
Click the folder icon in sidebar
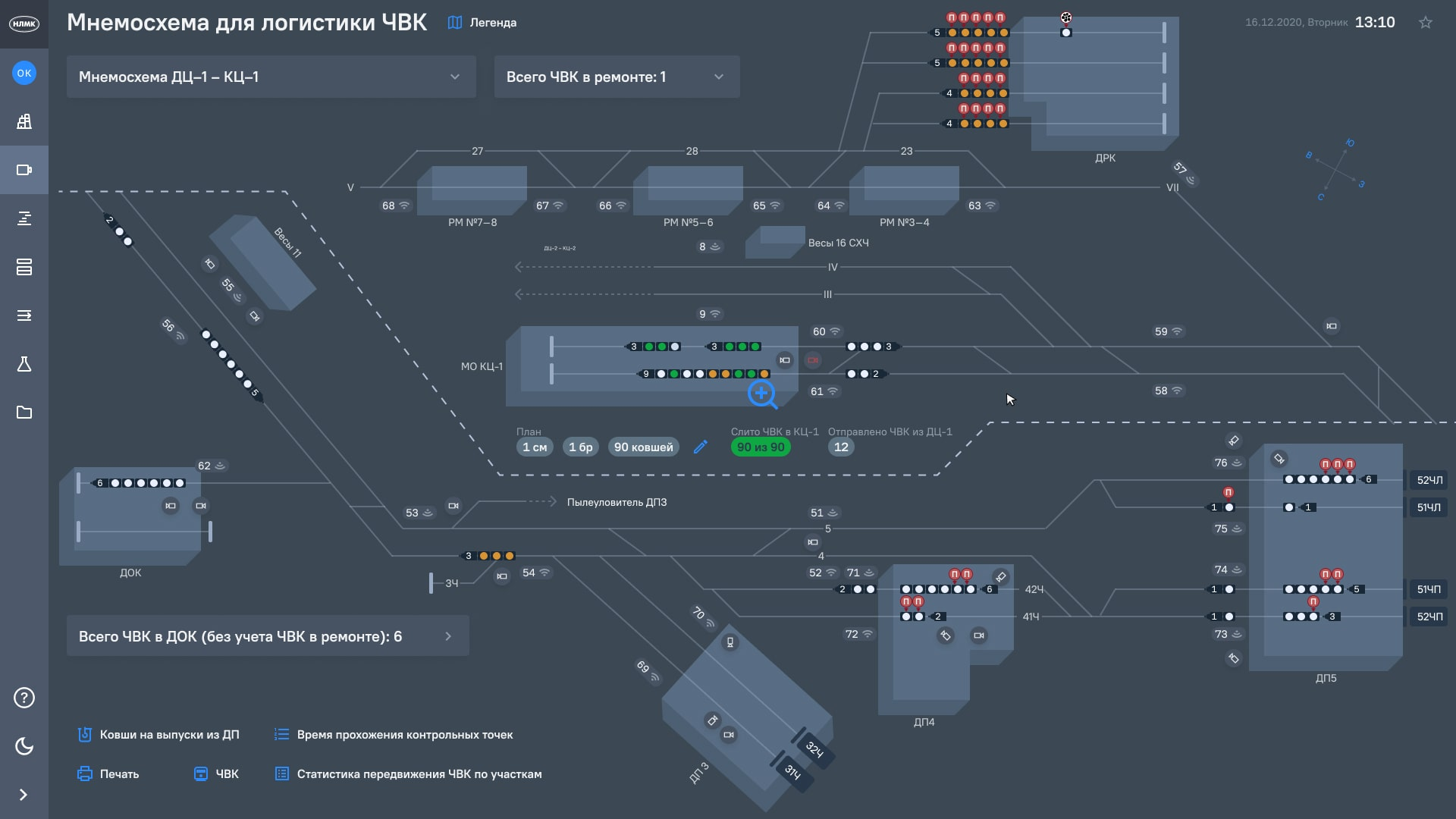coord(24,413)
